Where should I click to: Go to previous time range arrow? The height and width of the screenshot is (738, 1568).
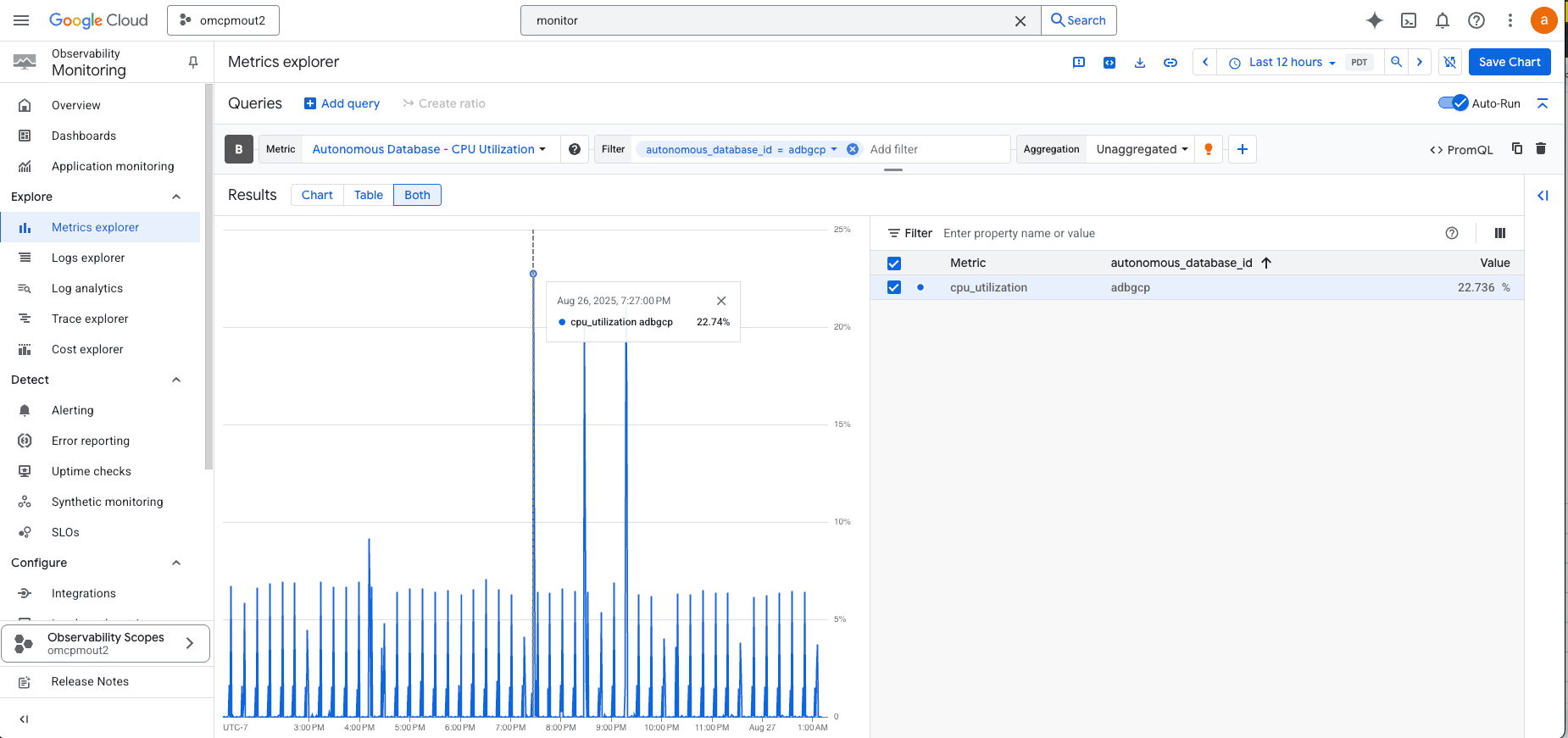(x=1205, y=62)
